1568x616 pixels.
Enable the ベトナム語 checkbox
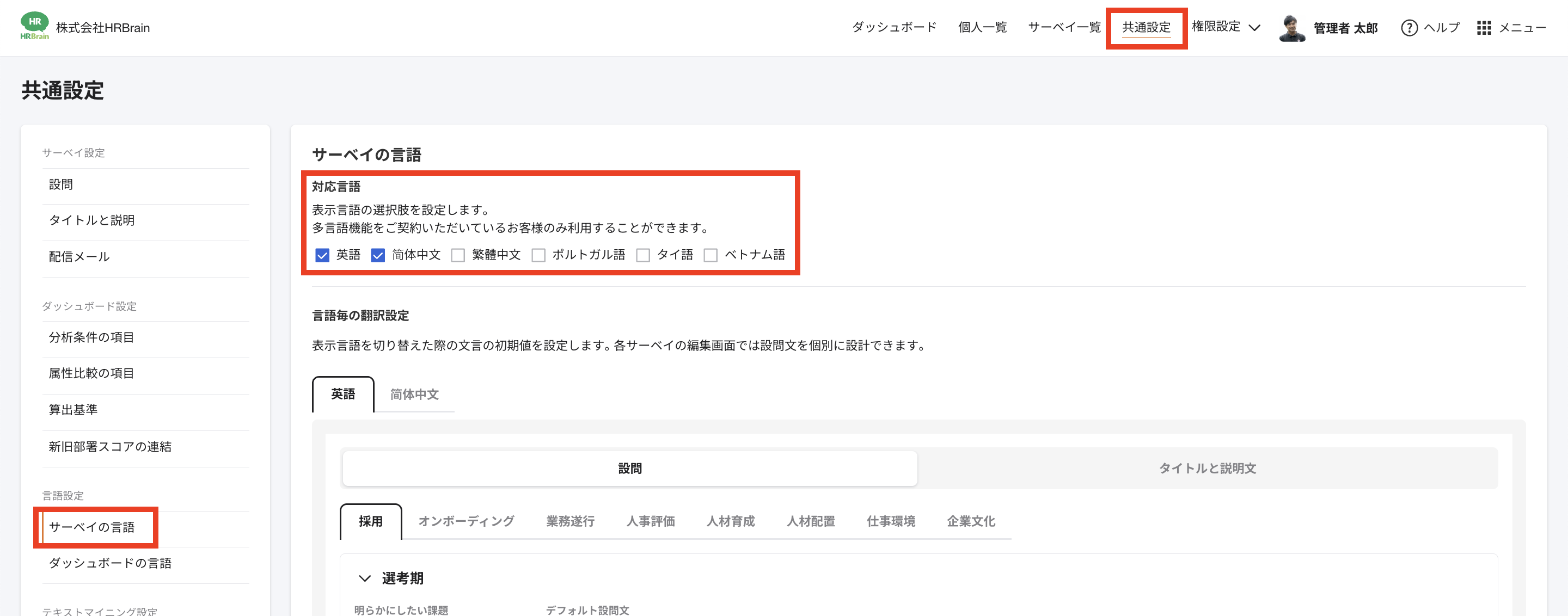(711, 255)
